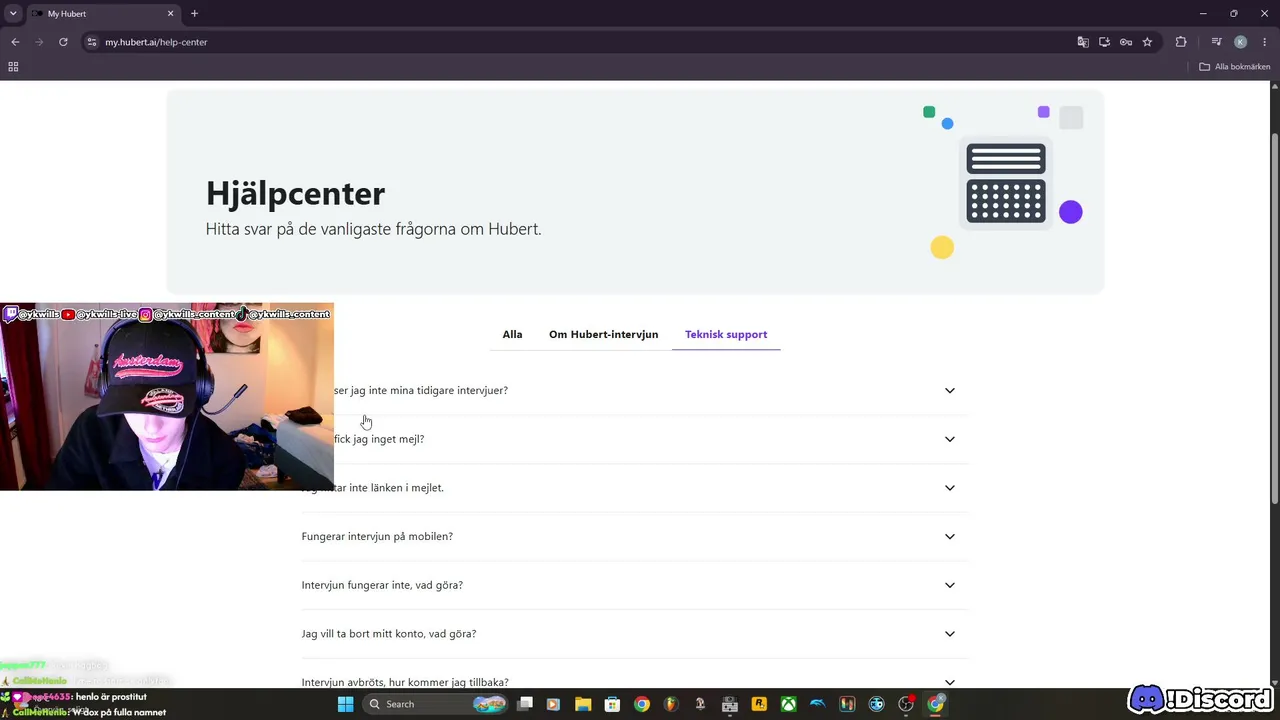Select the My Hubert browser tab
1280x720 pixels.
click(x=103, y=14)
